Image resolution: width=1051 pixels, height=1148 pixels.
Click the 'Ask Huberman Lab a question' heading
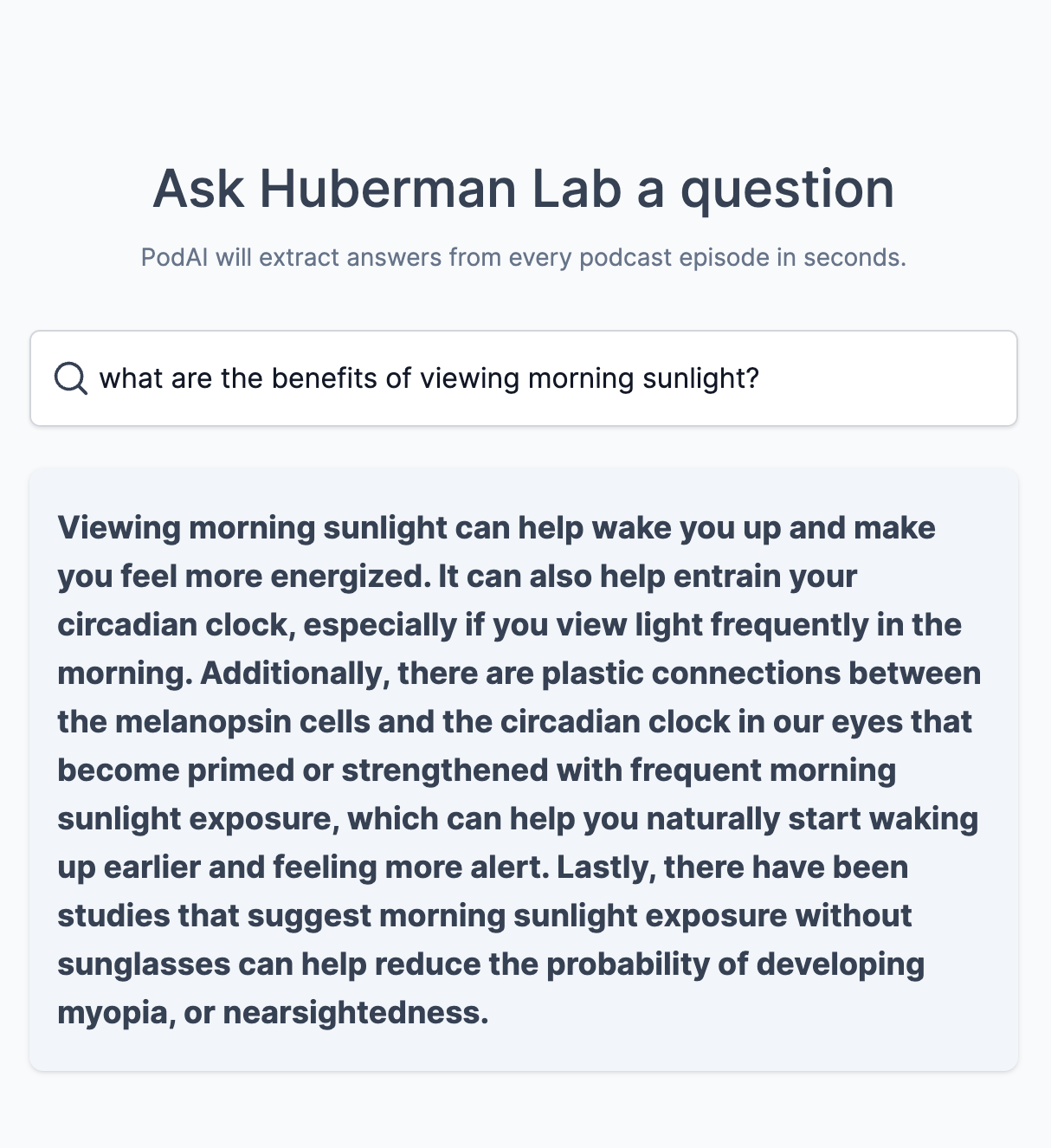coord(524,189)
